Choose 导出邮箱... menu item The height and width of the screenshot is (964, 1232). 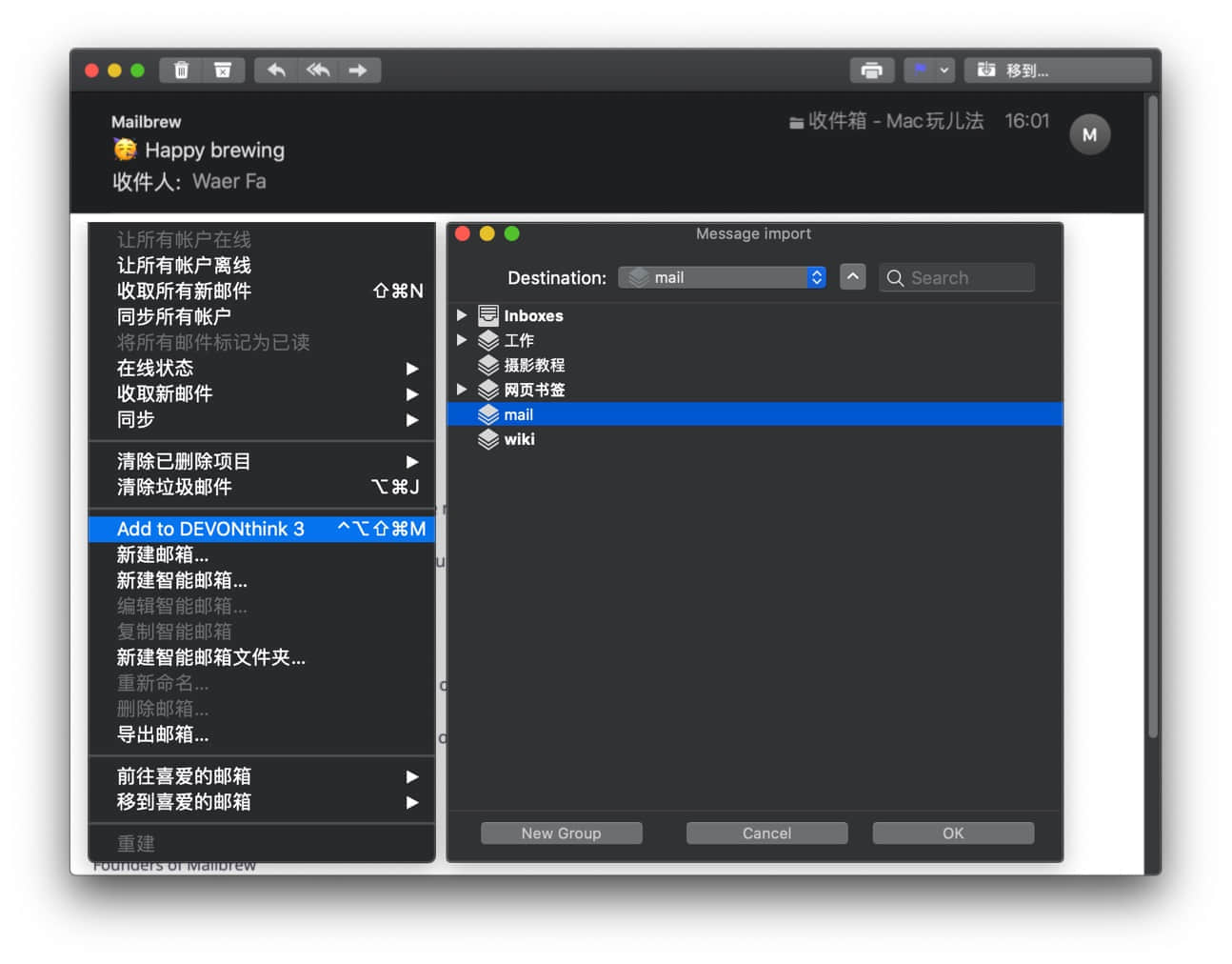point(262,735)
